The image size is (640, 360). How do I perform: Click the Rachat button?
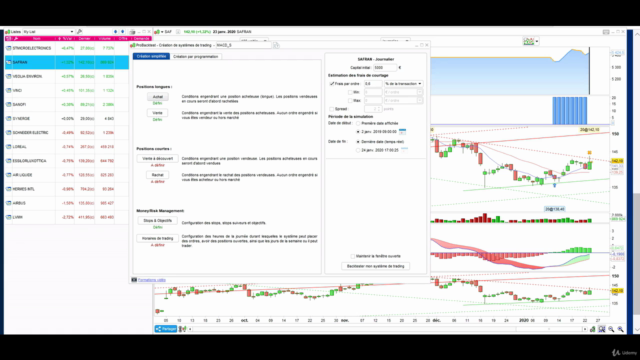coord(158,175)
